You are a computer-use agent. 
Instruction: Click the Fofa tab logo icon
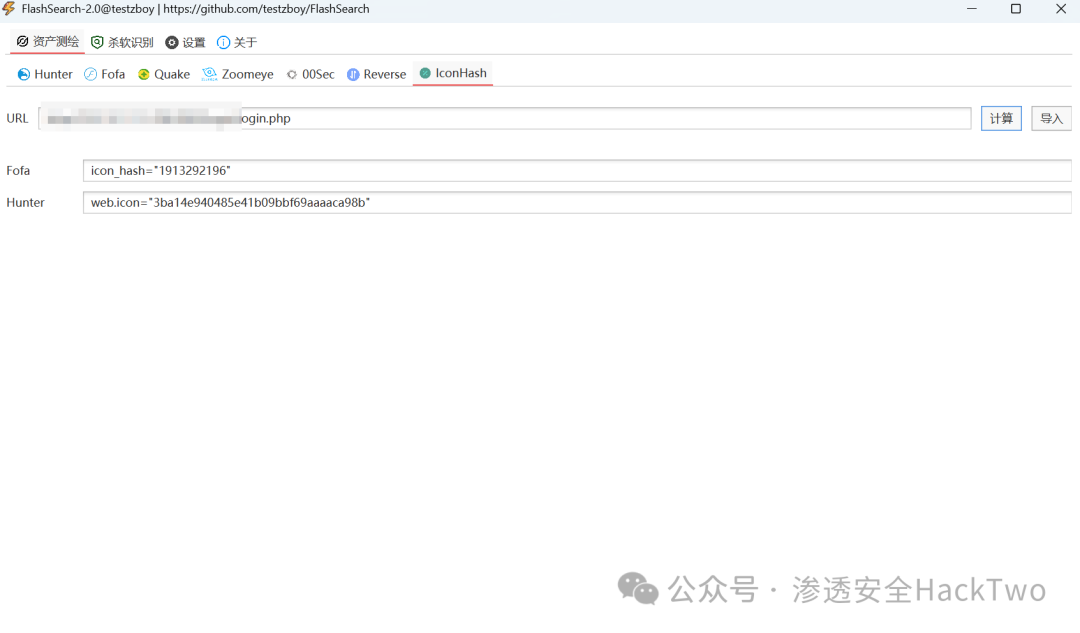pos(90,74)
